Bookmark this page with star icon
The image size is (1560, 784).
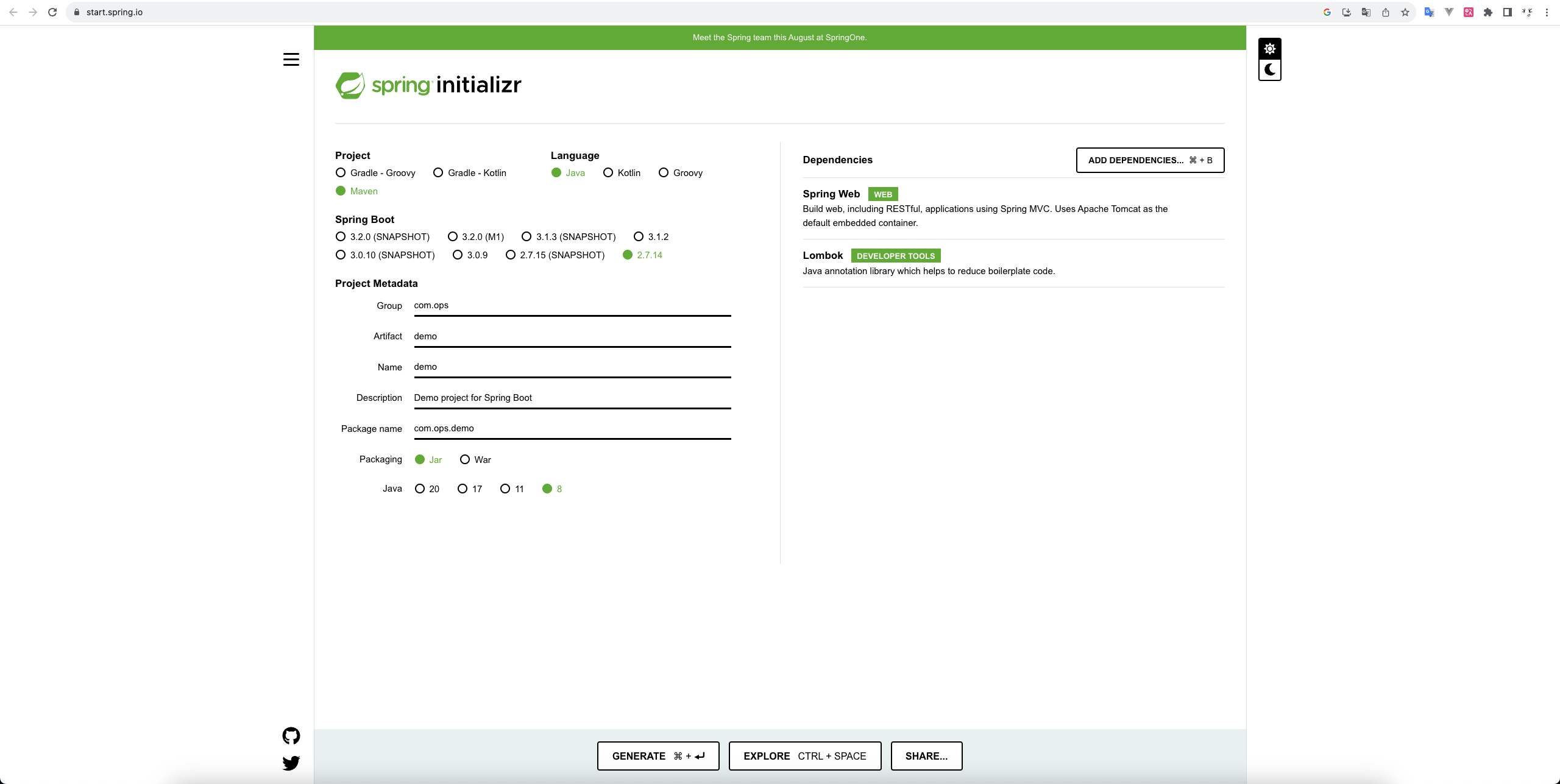click(1405, 12)
